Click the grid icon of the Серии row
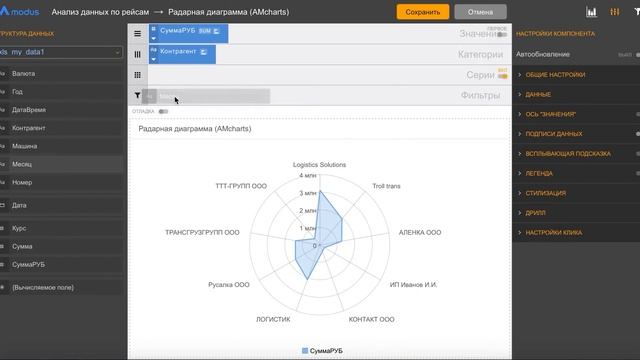 click(138, 75)
